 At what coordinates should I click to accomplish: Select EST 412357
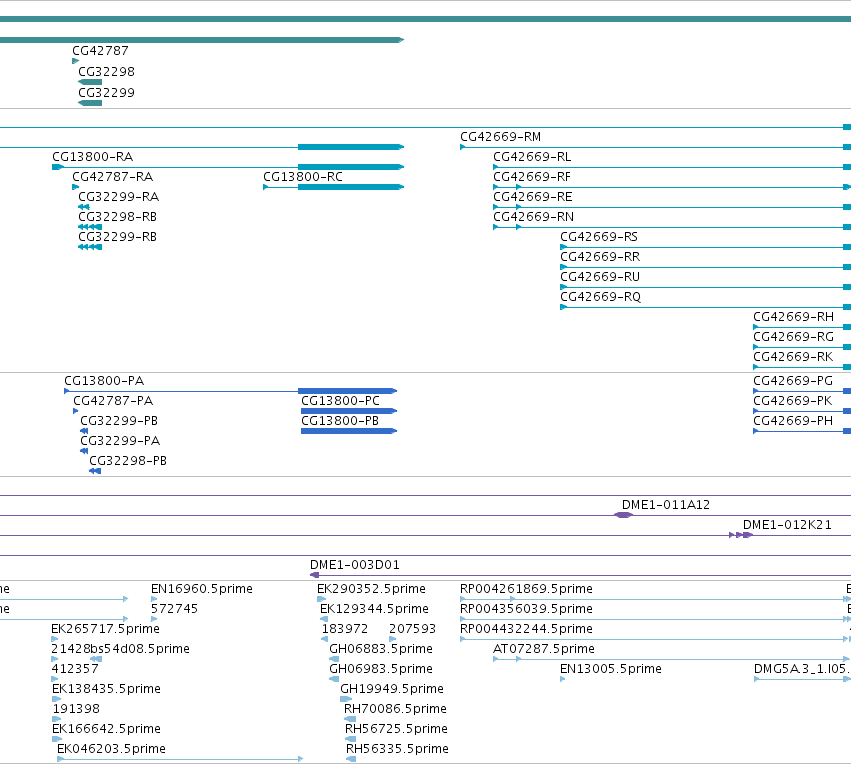click(x=75, y=669)
